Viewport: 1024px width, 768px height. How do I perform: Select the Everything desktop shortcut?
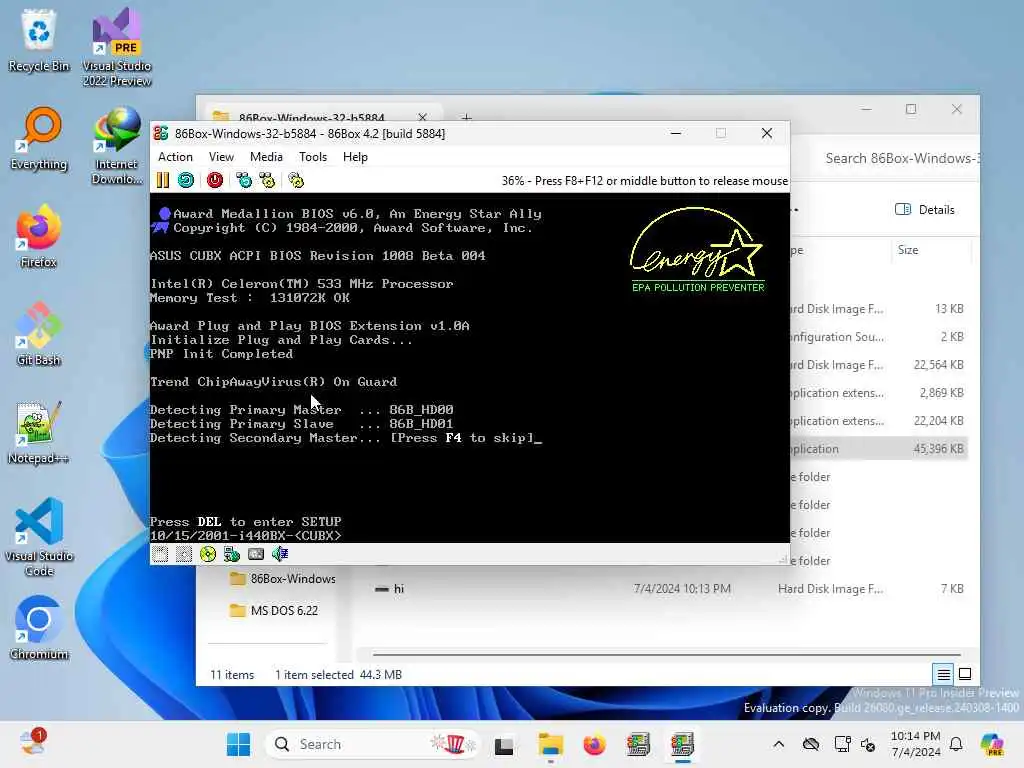[39, 138]
